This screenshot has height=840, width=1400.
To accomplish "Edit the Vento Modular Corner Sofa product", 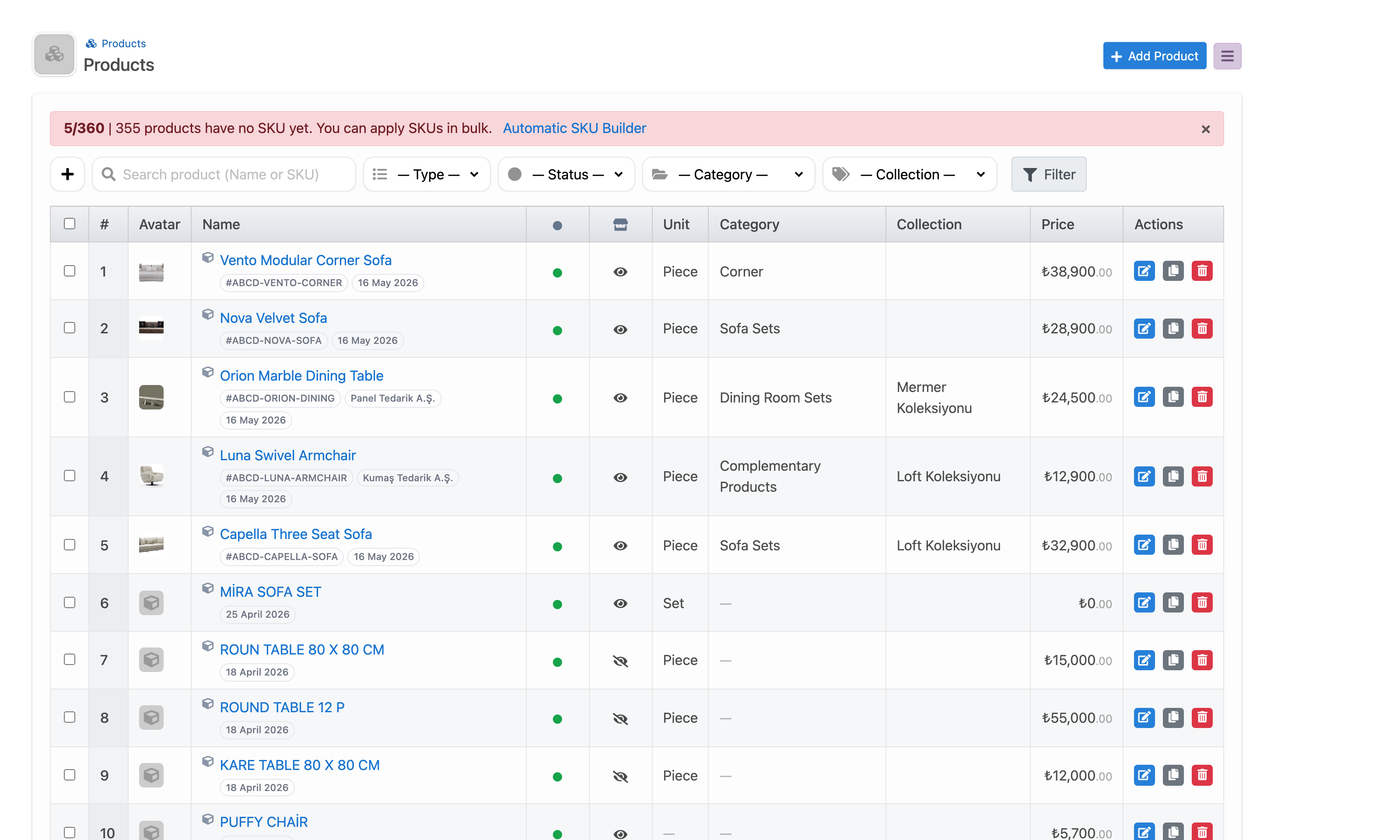I will (1144, 271).
